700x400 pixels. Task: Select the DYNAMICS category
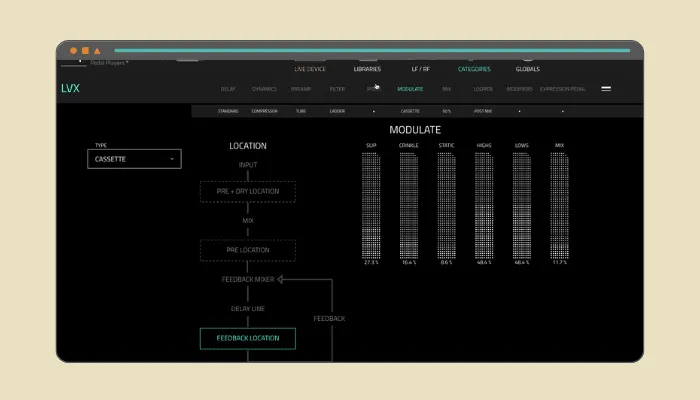264,89
